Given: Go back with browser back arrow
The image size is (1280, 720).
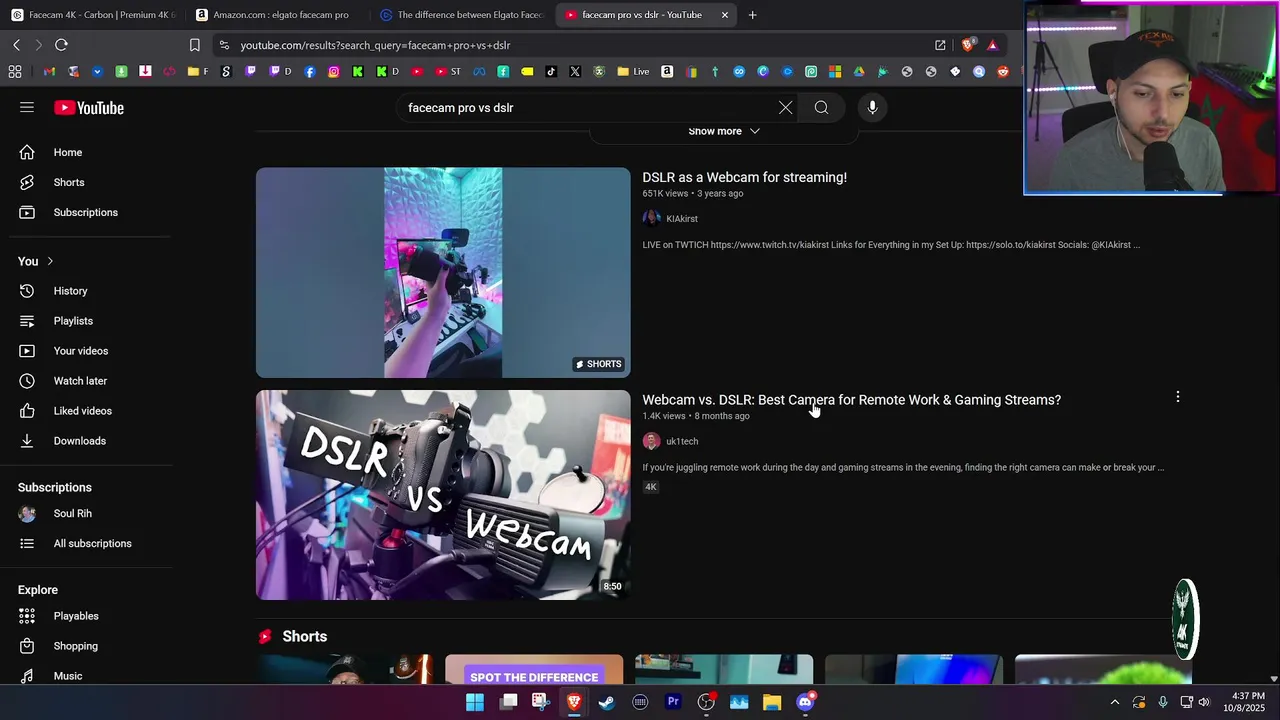Looking at the screenshot, I should (17, 45).
